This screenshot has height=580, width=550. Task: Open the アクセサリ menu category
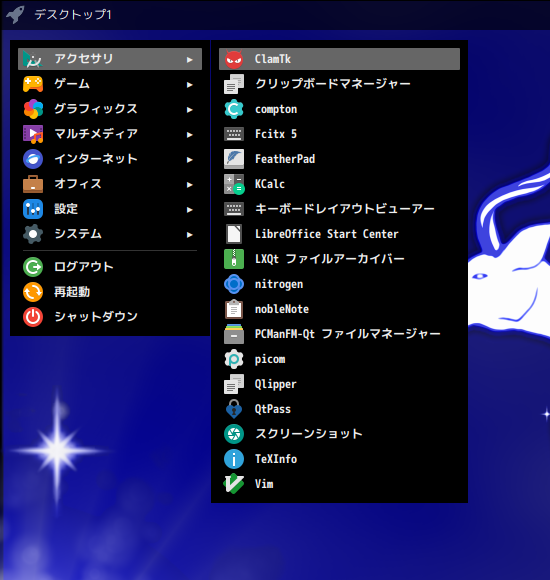[x=110, y=59]
